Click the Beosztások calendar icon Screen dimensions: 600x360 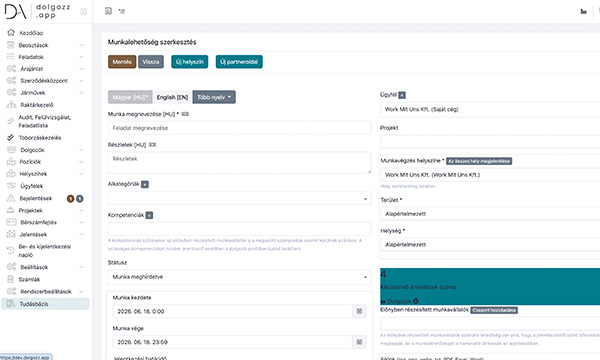[11, 45]
